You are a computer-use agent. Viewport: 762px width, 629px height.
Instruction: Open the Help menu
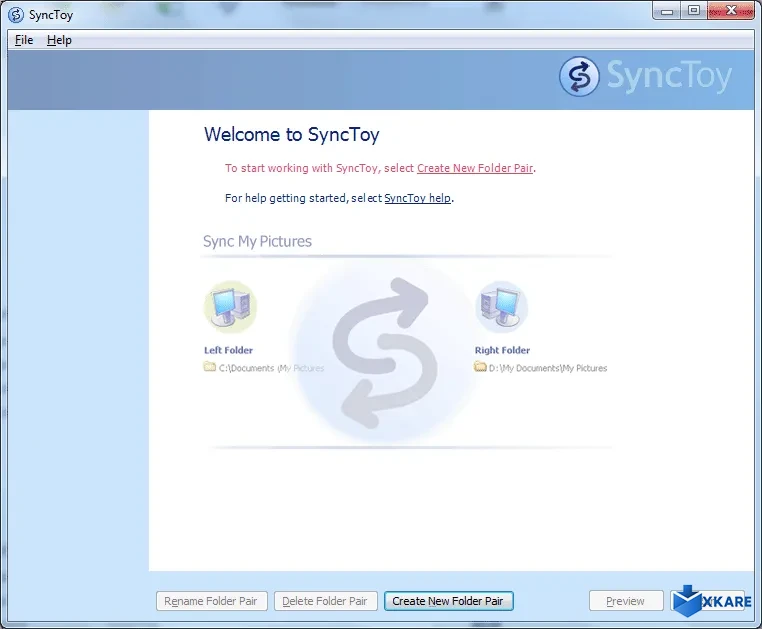point(59,40)
